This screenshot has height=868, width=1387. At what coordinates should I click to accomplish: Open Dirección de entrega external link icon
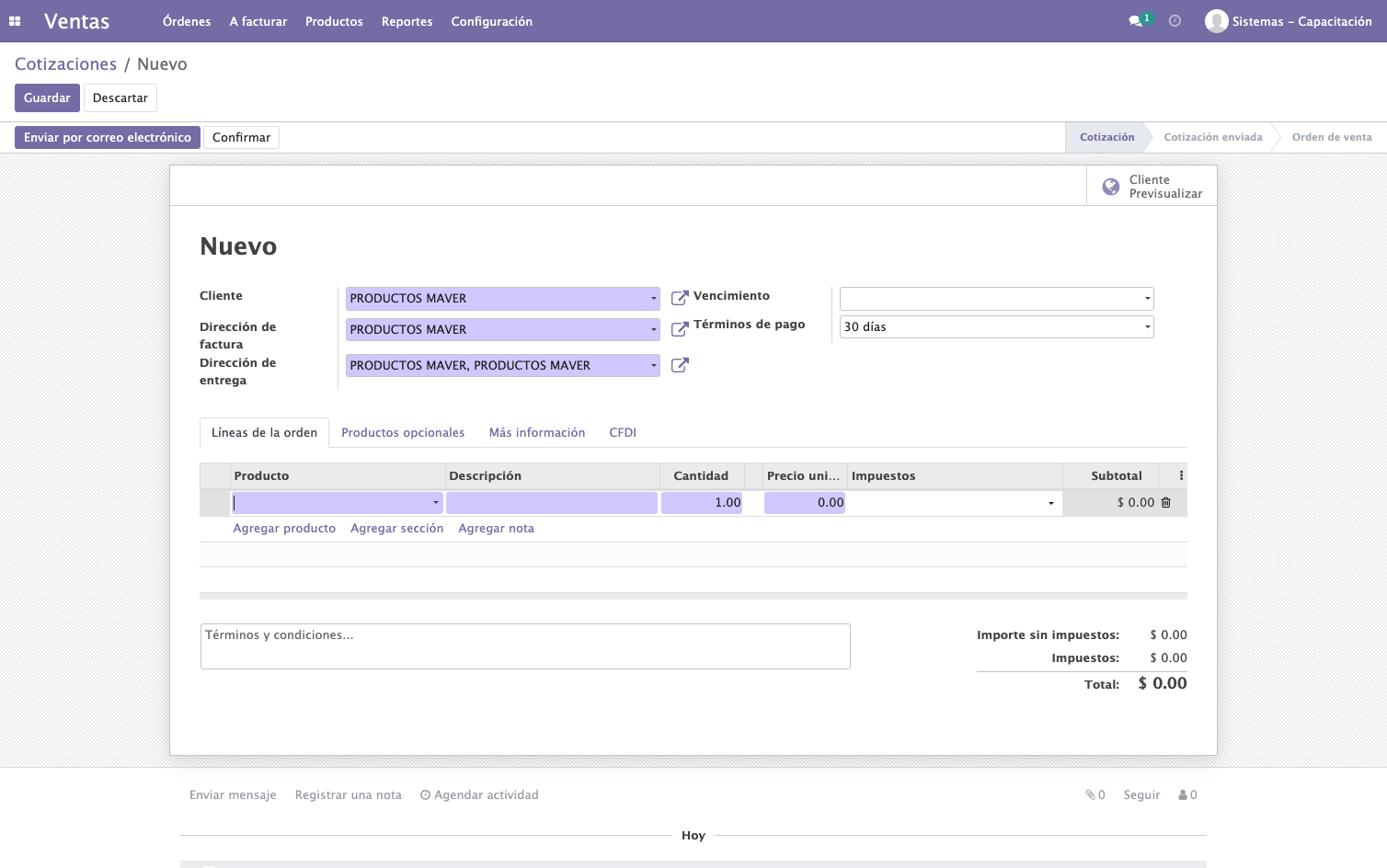(680, 365)
